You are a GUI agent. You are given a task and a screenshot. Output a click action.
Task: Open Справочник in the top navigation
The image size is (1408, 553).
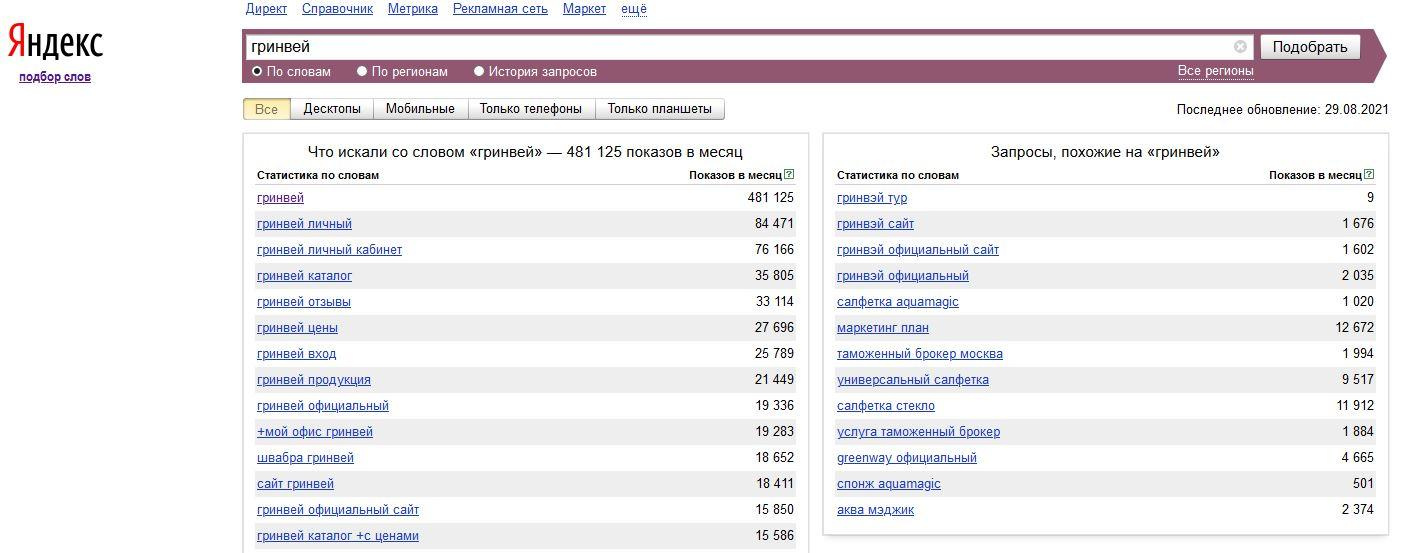click(337, 9)
